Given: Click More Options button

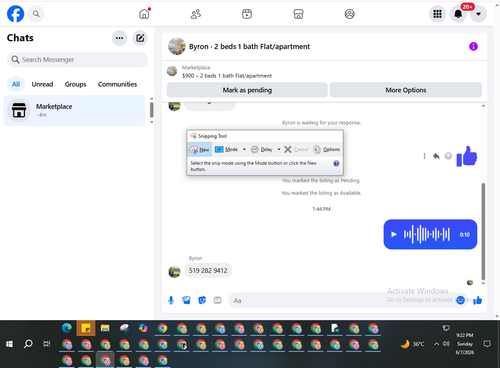Looking at the screenshot, I should tap(406, 90).
